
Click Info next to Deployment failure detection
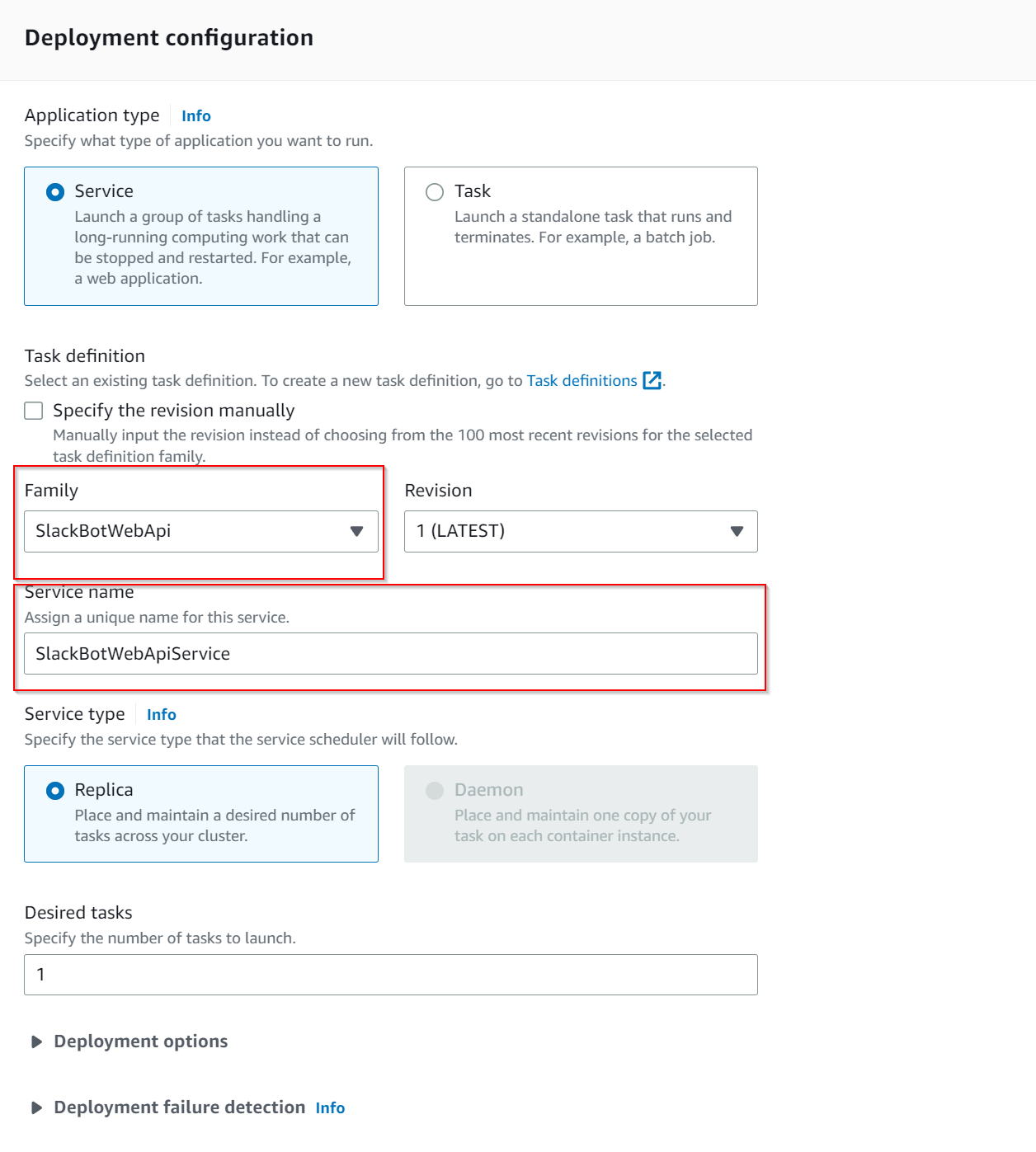pos(330,1109)
